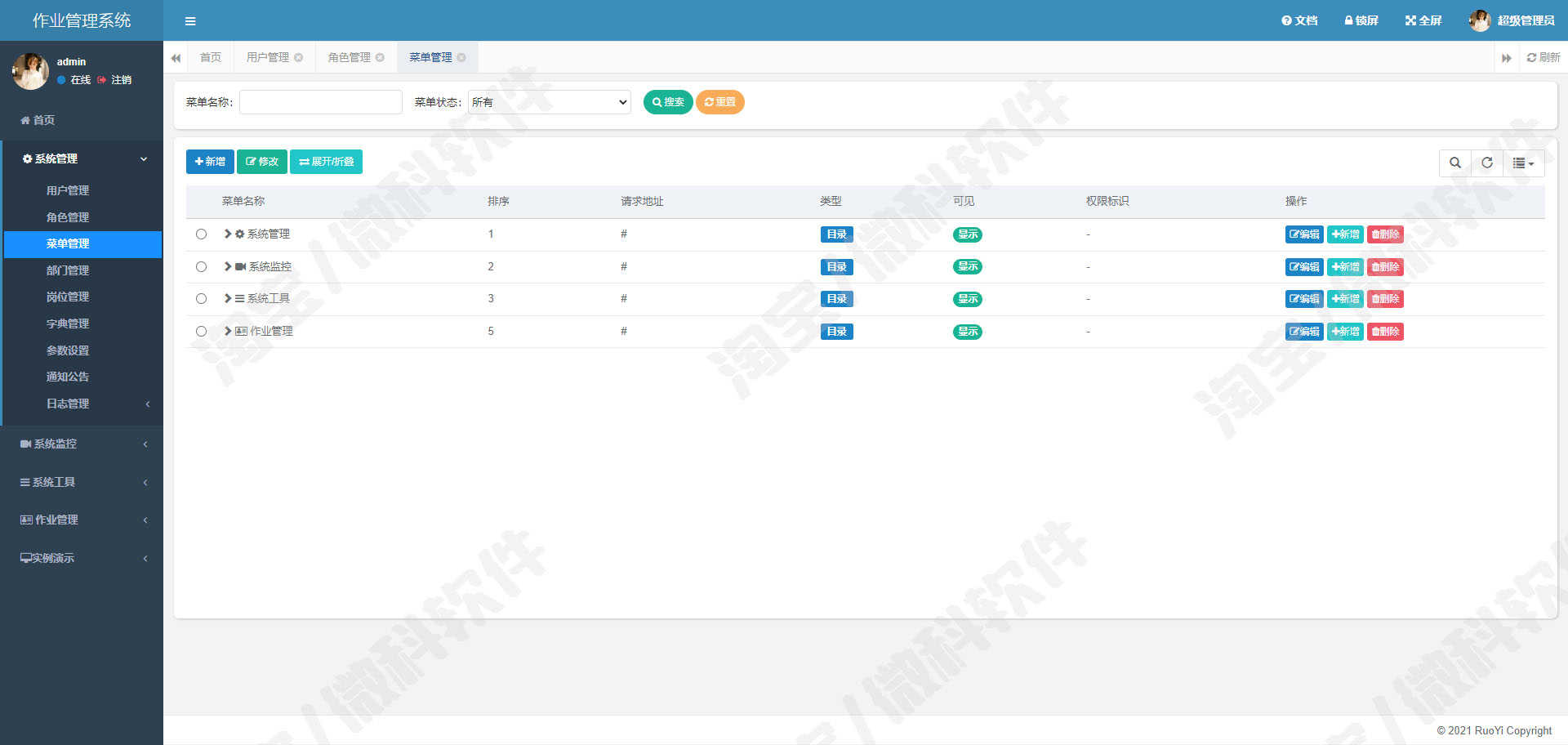Open 角色管理 in sidebar
The height and width of the screenshot is (745, 1568).
pyautogui.click(x=68, y=217)
